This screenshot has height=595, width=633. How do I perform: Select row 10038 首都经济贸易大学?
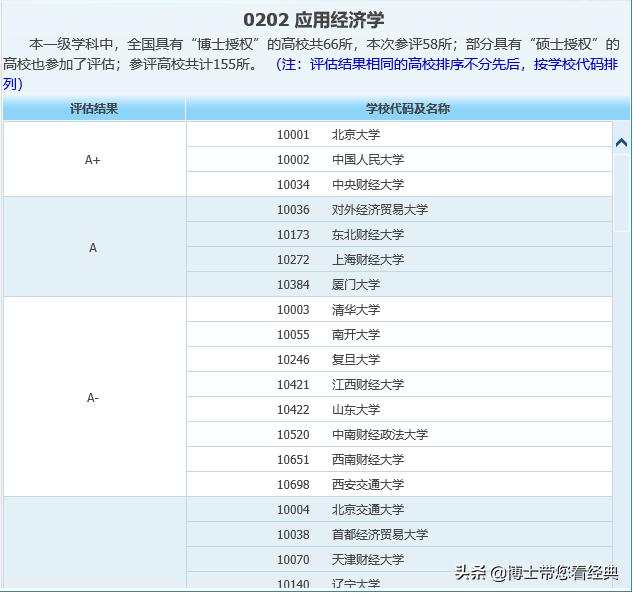tap(399, 535)
